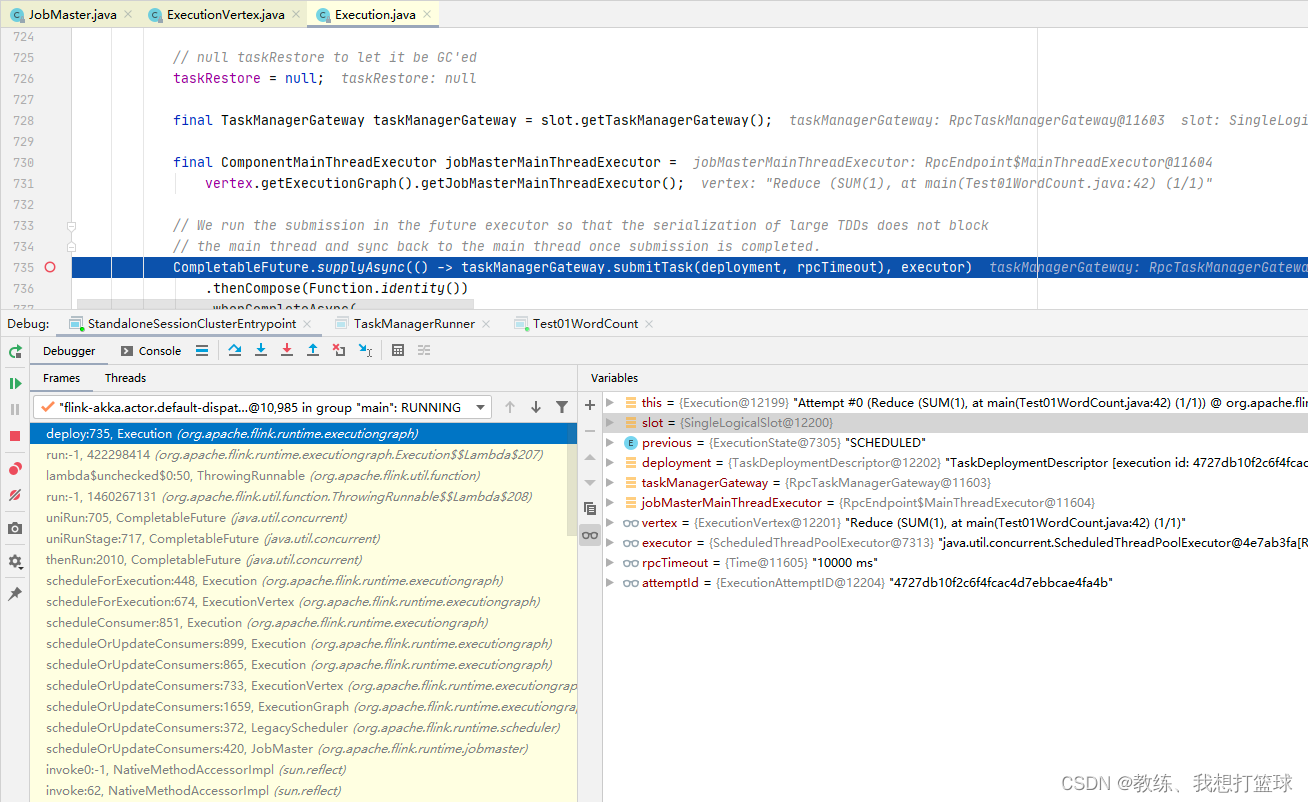Click Step Over arrow icon
Image resolution: width=1308 pixels, height=802 pixels.
tap(235, 350)
